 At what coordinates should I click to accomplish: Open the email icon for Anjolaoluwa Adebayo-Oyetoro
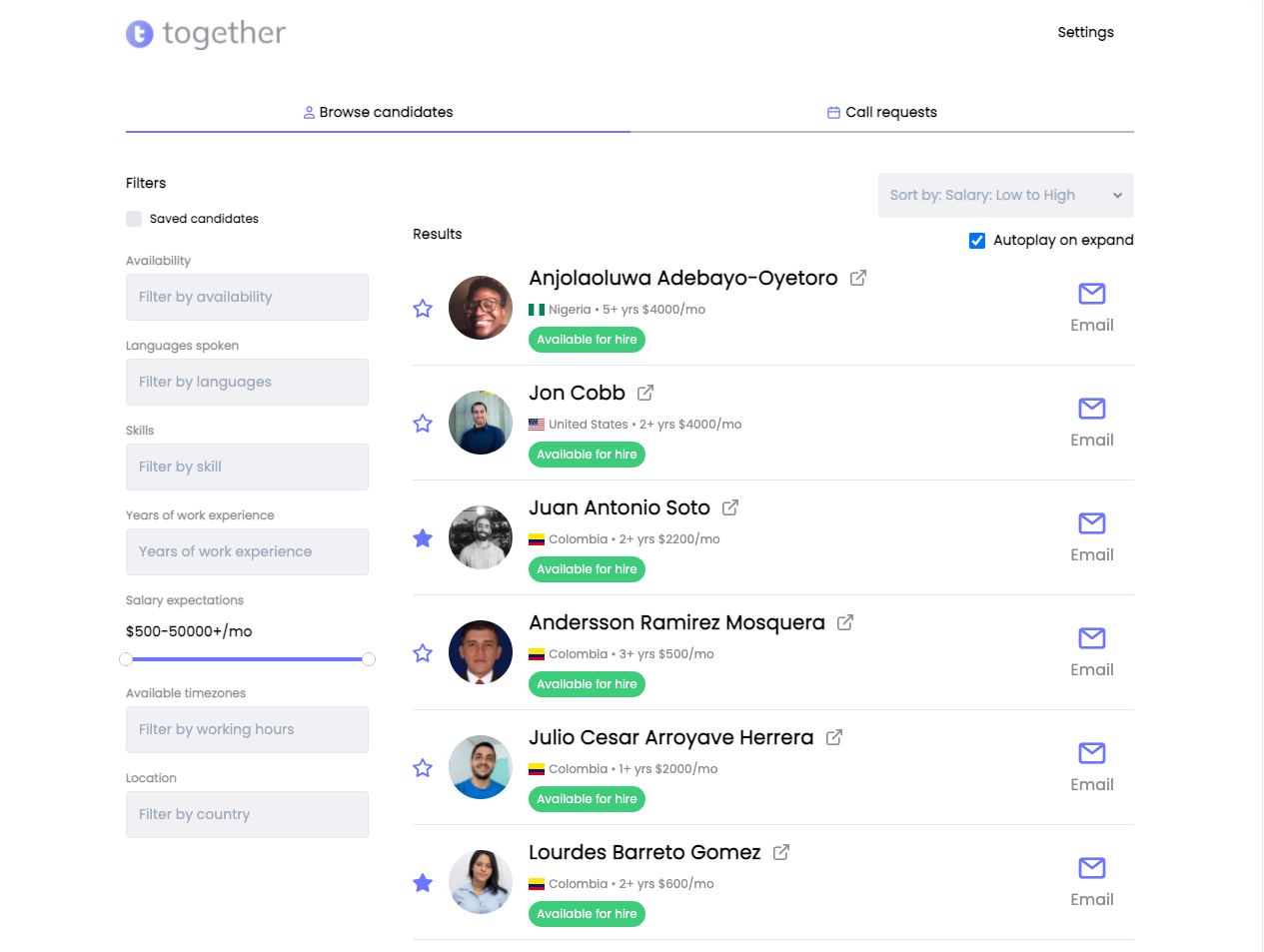tap(1091, 294)
